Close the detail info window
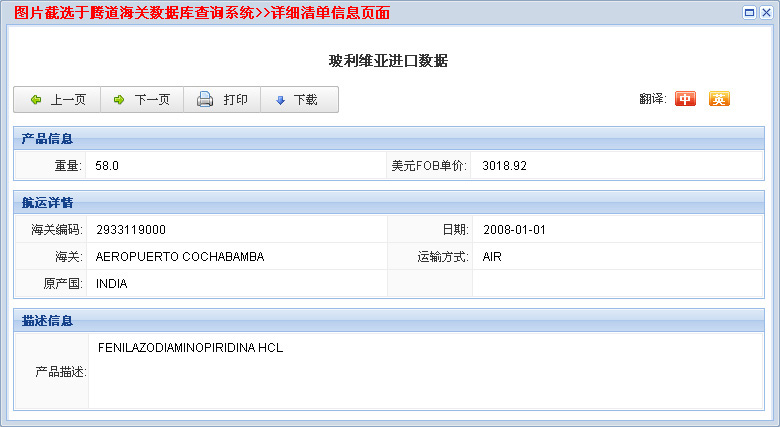The width and height of the screenshot is (780, 427). 766,12
